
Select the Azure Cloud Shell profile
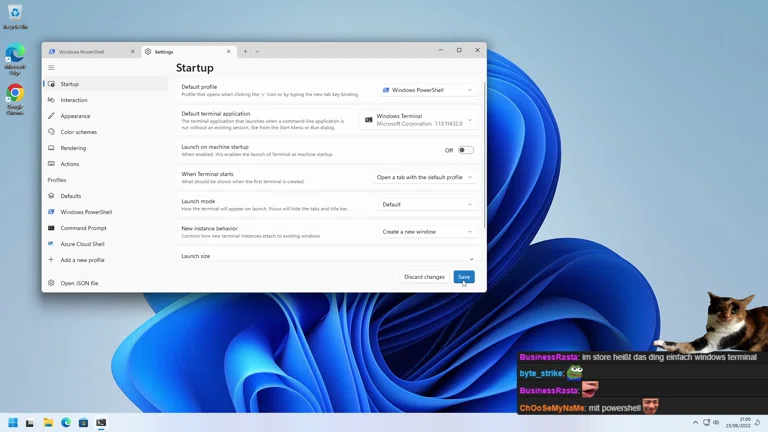coord(82,244)
